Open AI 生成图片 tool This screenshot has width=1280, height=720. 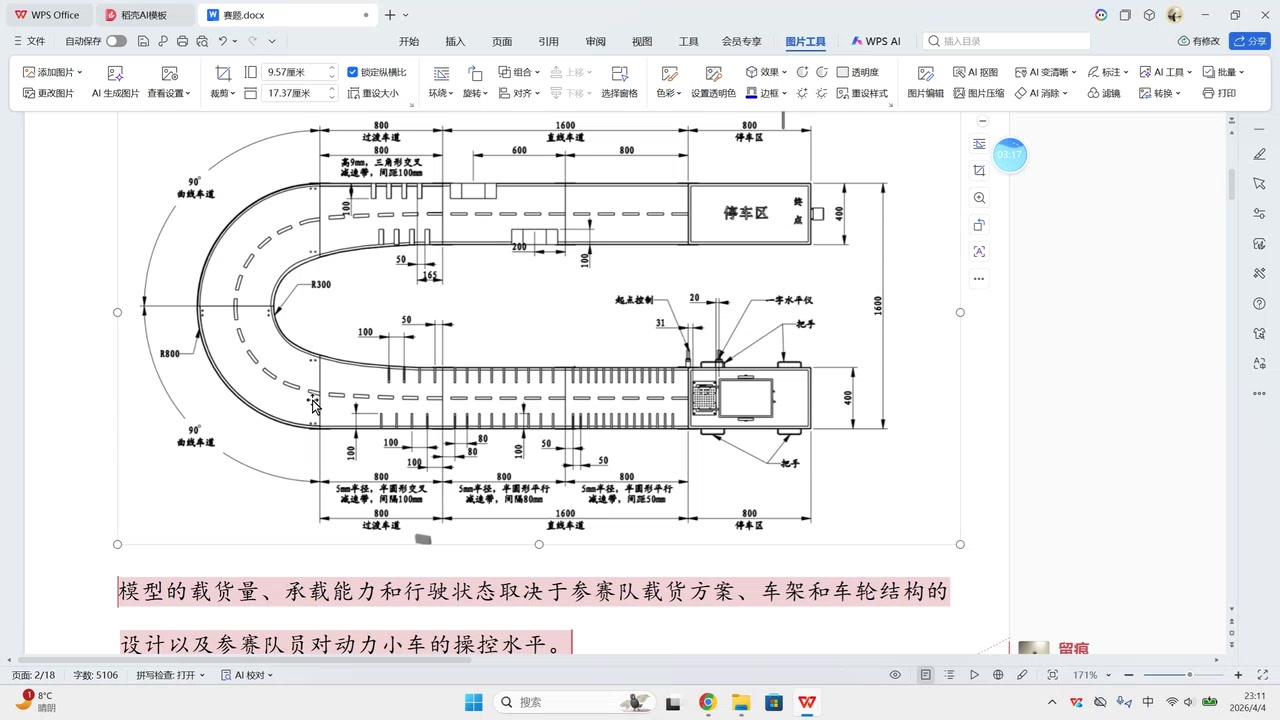click(x=115, y=82)
